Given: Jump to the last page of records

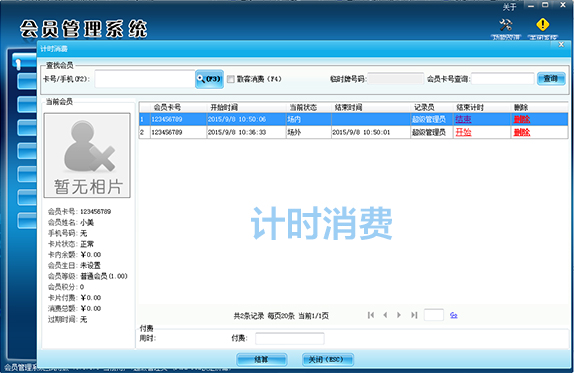Looking at the screenshot, I should 414,315.
